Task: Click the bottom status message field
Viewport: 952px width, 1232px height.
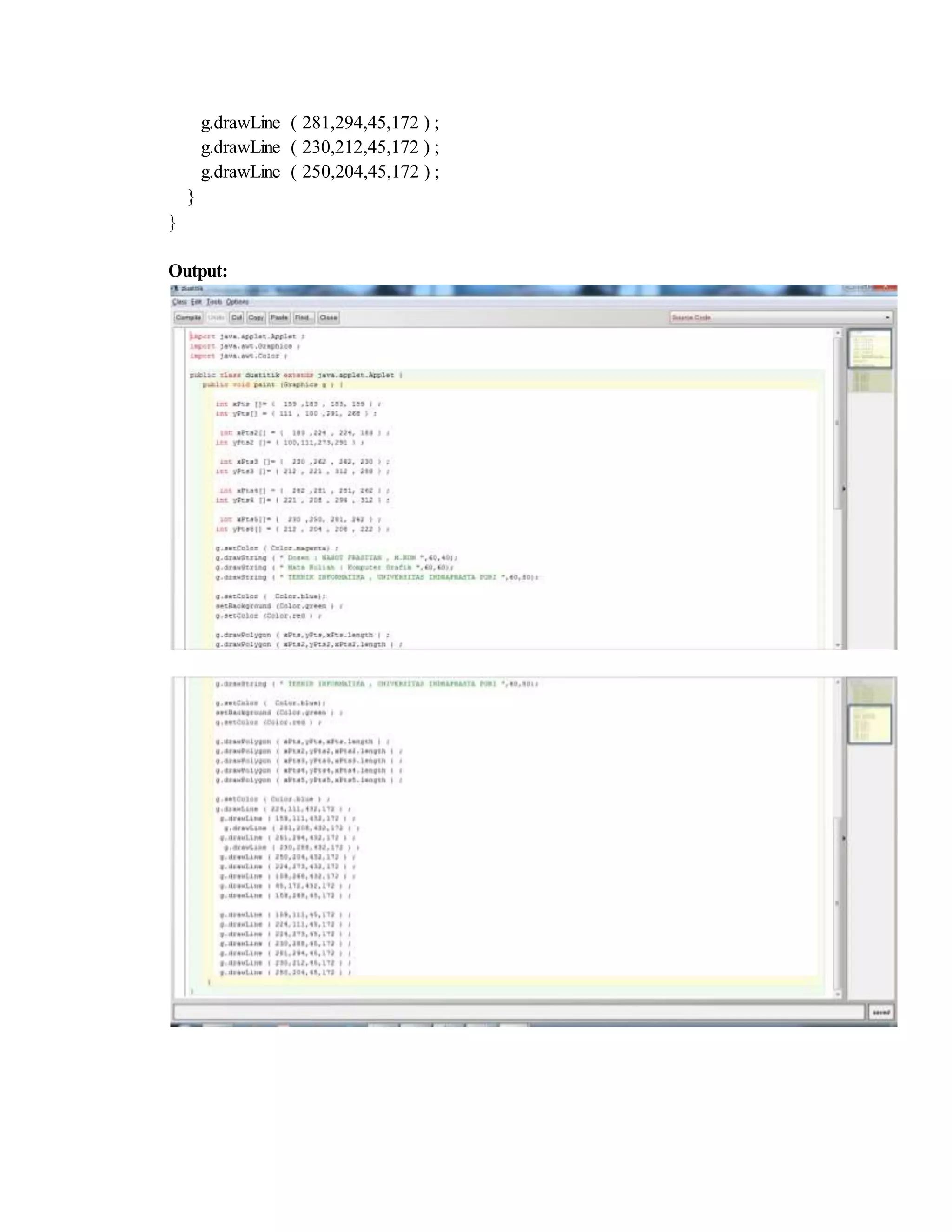Action: click(x=518, y=1012)
